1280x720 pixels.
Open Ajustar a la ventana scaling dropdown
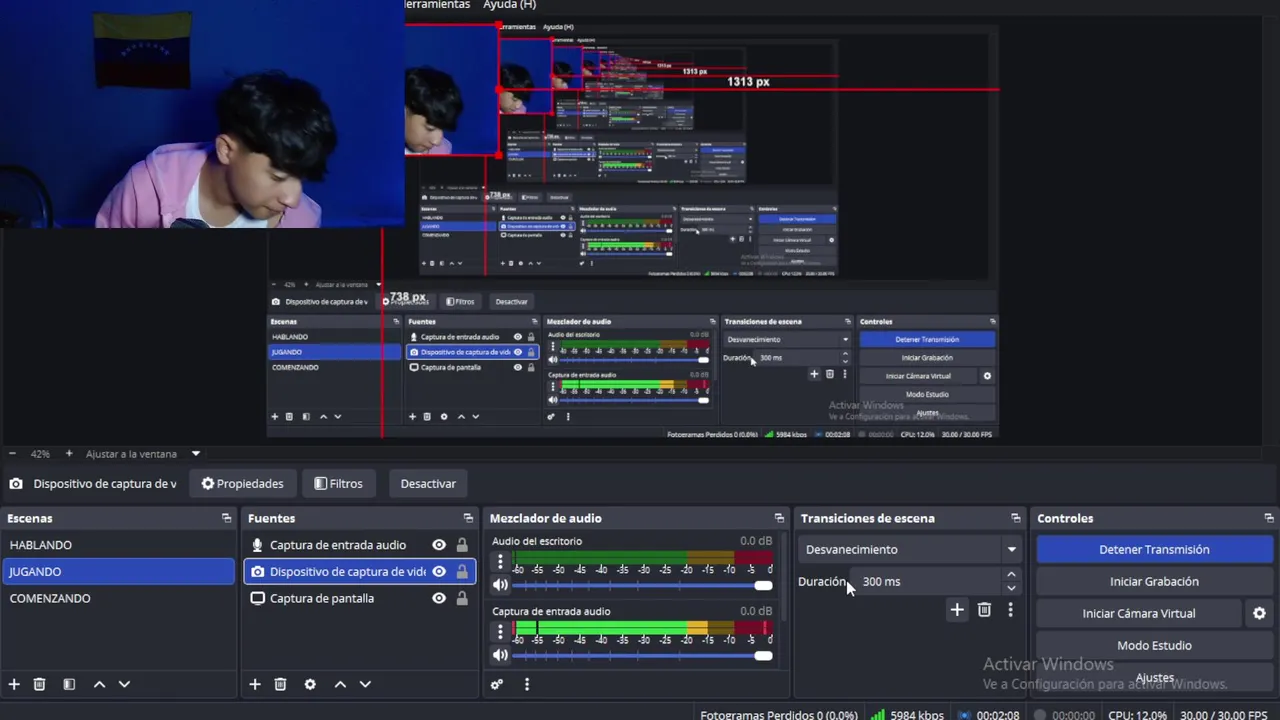[196, 454]
